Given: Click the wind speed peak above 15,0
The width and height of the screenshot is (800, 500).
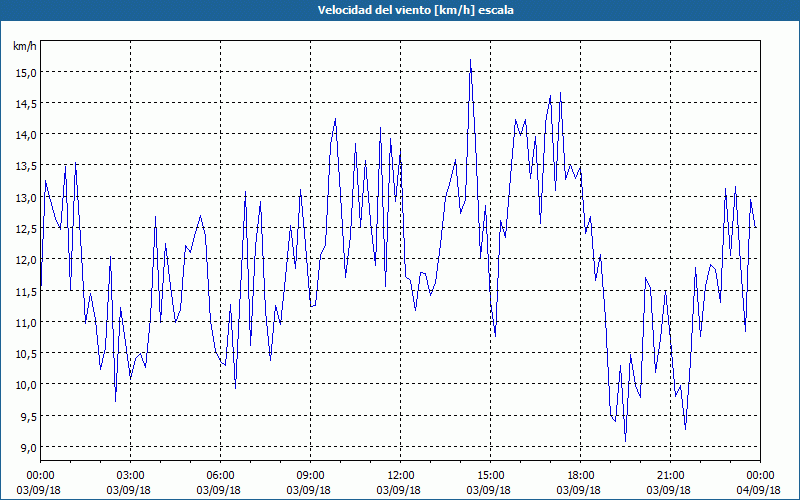Looking at the screenshot, I should click(470, 60).
